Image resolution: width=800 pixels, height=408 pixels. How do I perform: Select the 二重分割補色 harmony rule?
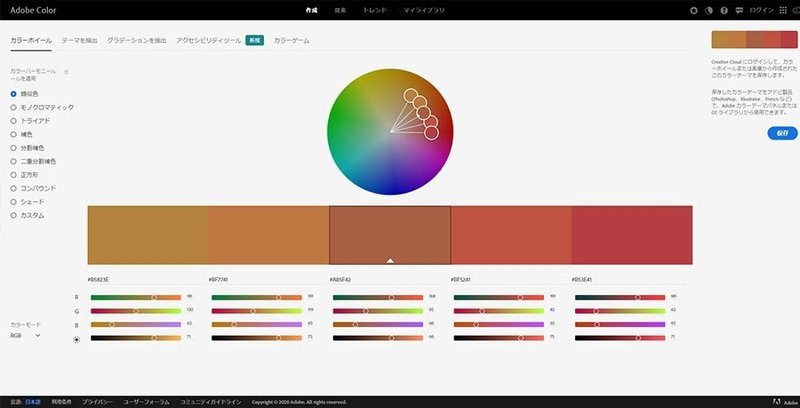coord(33,161)
